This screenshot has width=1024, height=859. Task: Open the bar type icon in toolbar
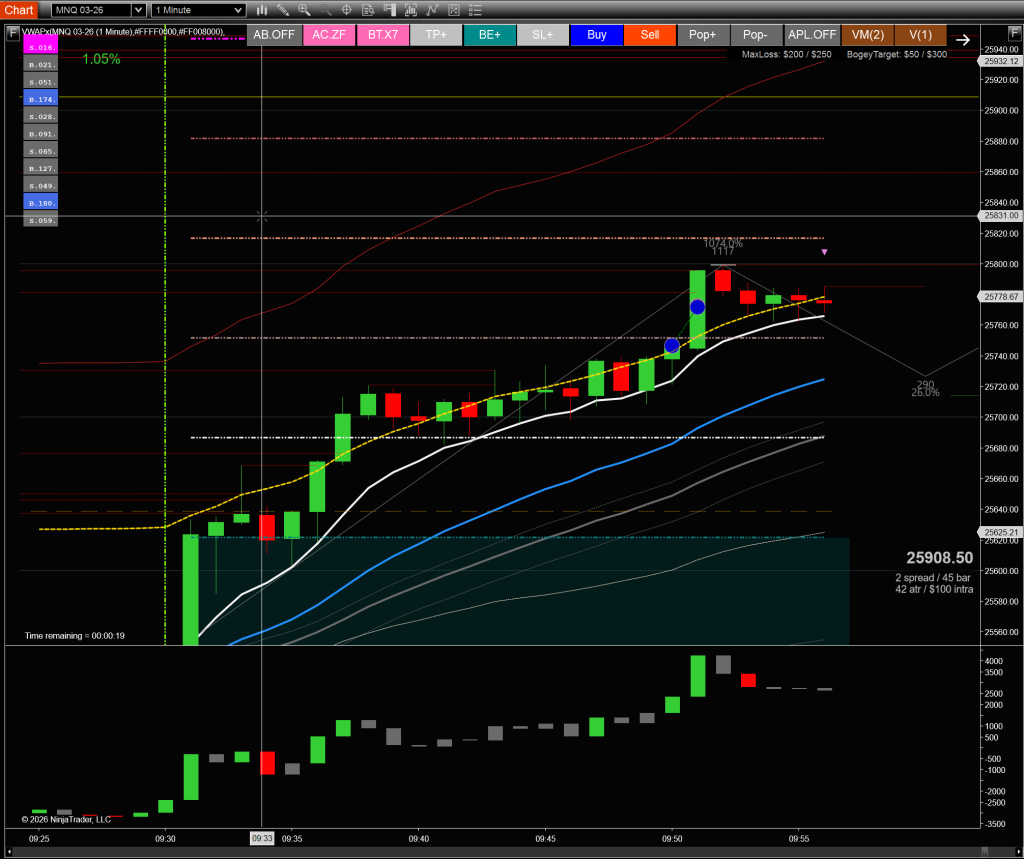point(262,10)
